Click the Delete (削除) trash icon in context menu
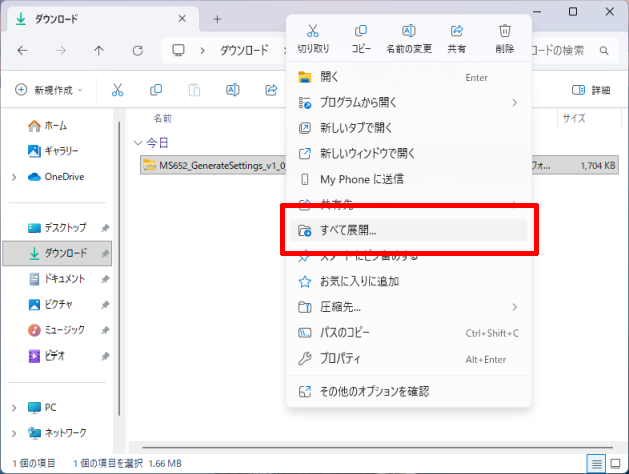This screenshot has height=474, width=629. click(504, 32)
